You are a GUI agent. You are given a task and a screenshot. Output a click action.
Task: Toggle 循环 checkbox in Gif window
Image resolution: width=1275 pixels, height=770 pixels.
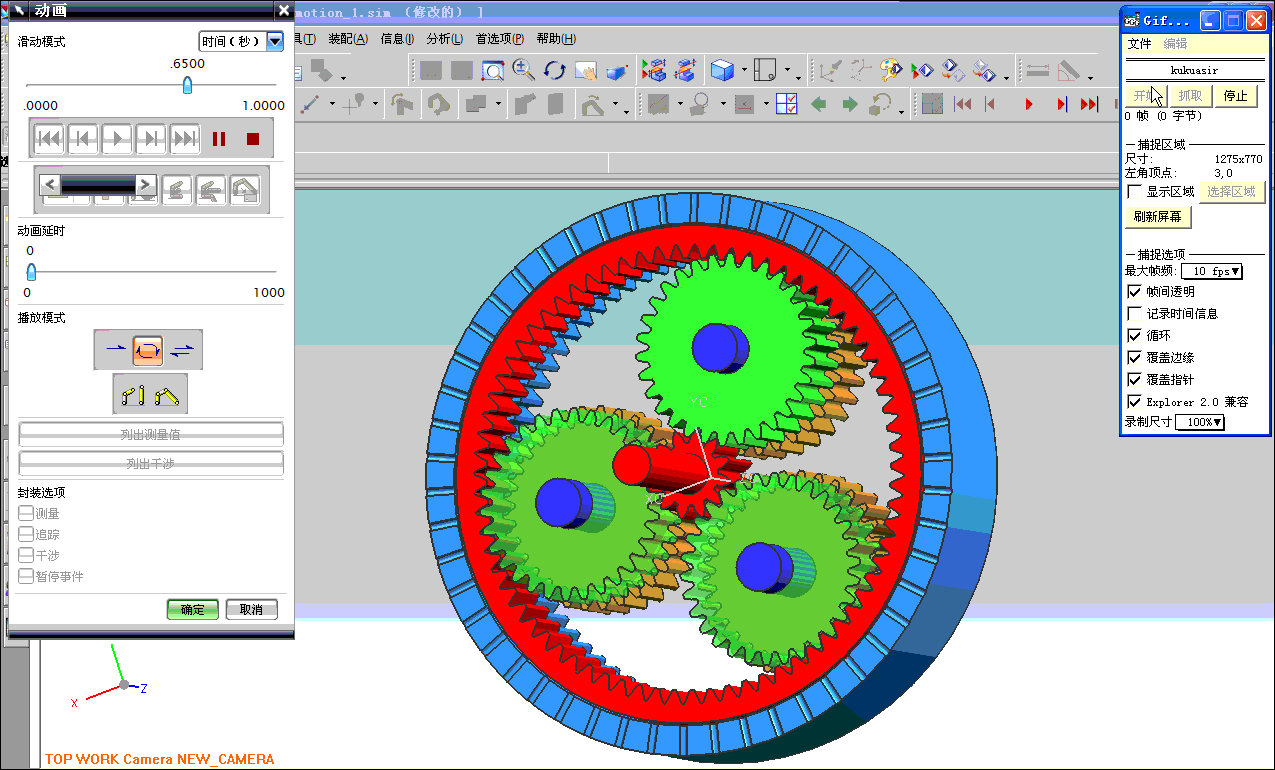point(1135,335)
